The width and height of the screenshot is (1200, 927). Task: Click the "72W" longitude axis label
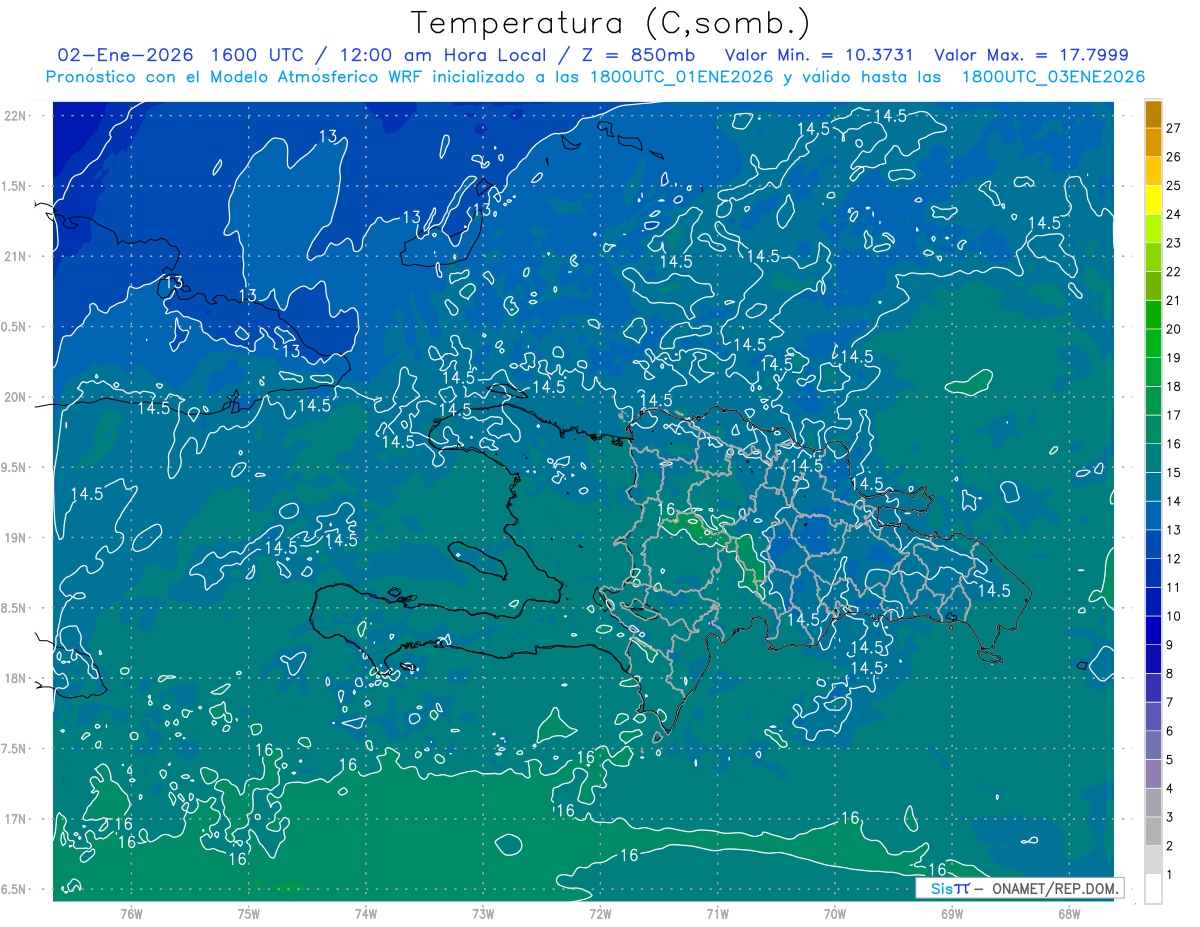pyautogui.click(x=600, y=913)
